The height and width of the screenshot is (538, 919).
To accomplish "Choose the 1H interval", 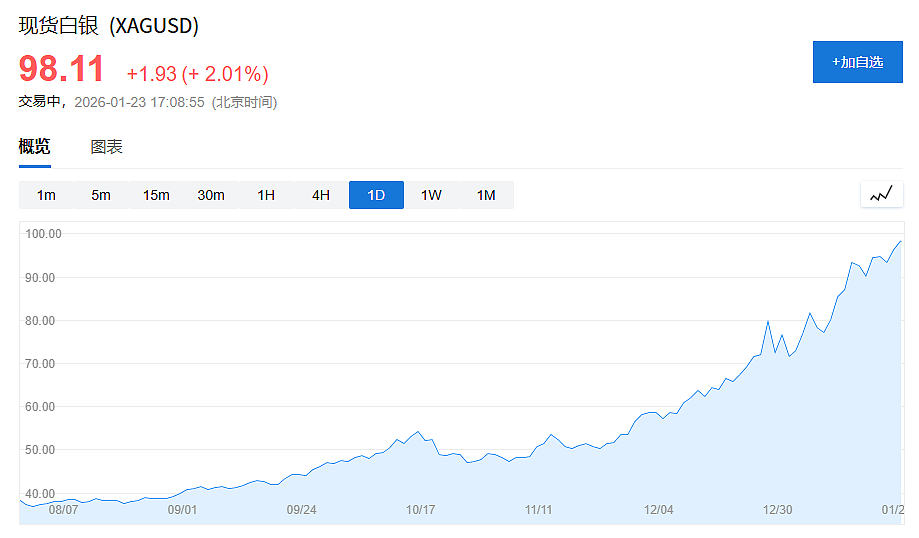I will pos(266,195).
